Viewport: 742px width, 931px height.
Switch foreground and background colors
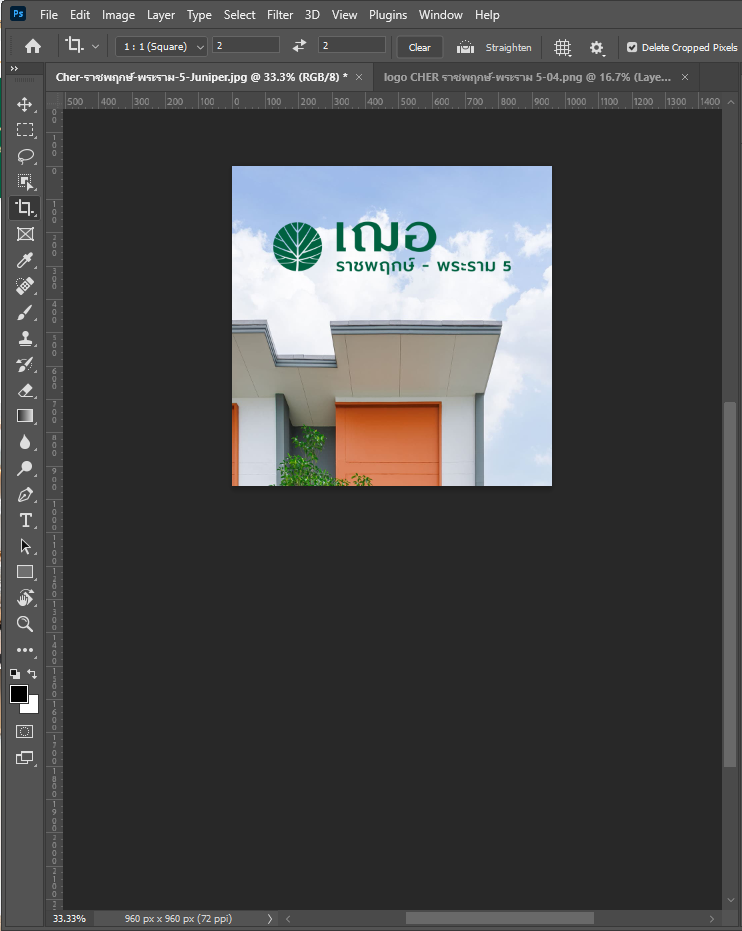[32, 674]
